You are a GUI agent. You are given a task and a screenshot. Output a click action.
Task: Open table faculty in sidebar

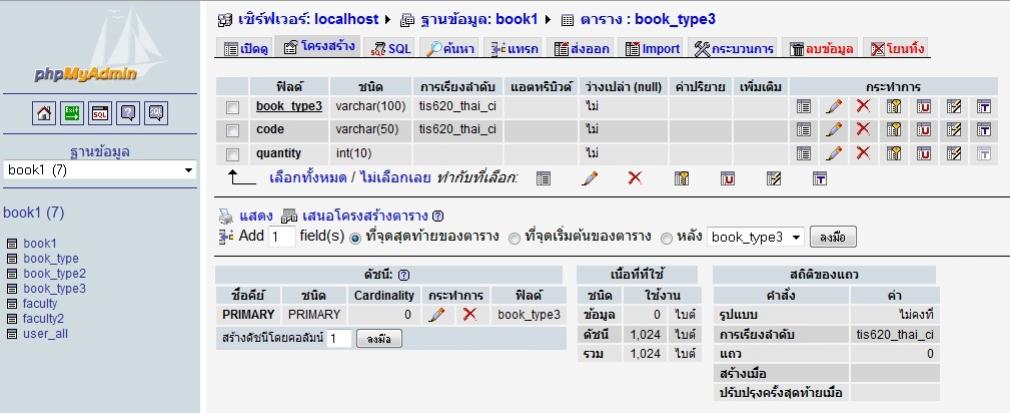click(40, 303)
